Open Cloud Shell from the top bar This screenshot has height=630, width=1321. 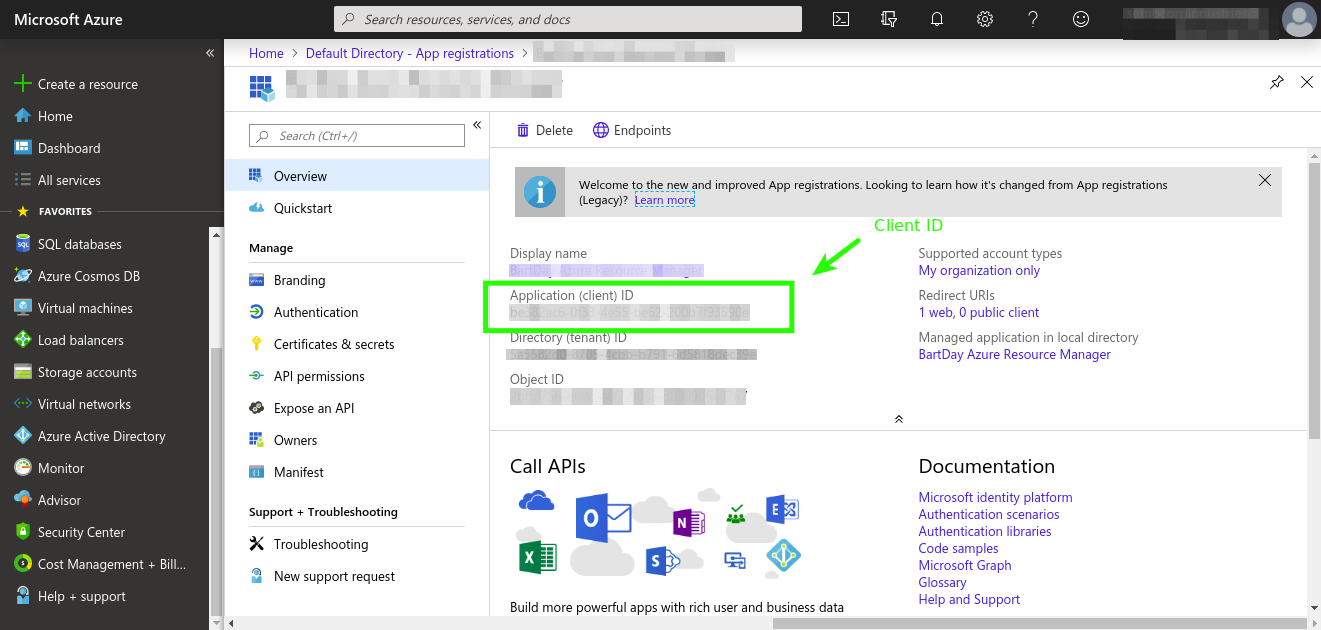coord(842,19)
